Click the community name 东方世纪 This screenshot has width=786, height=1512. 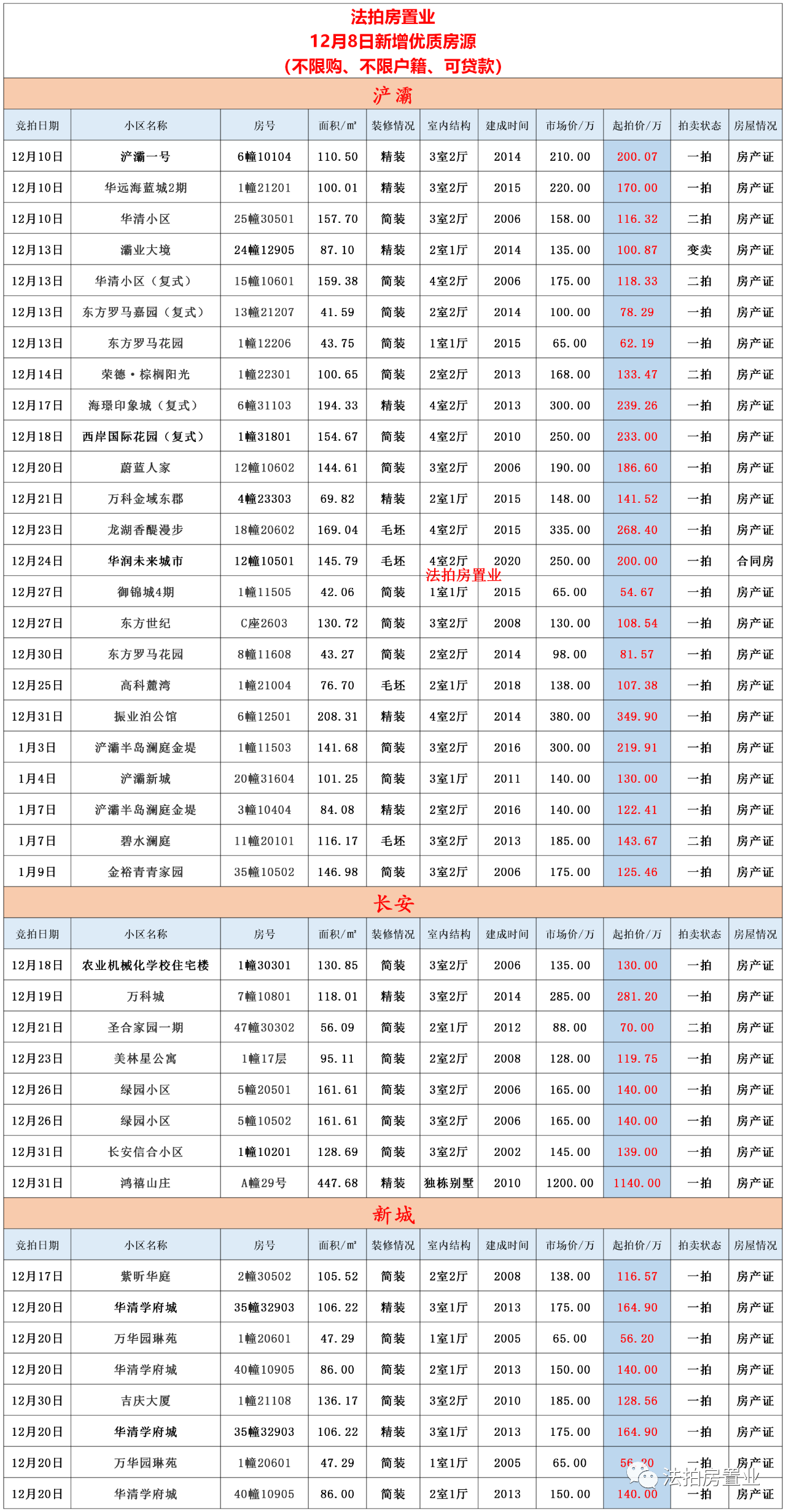[146, 623]
